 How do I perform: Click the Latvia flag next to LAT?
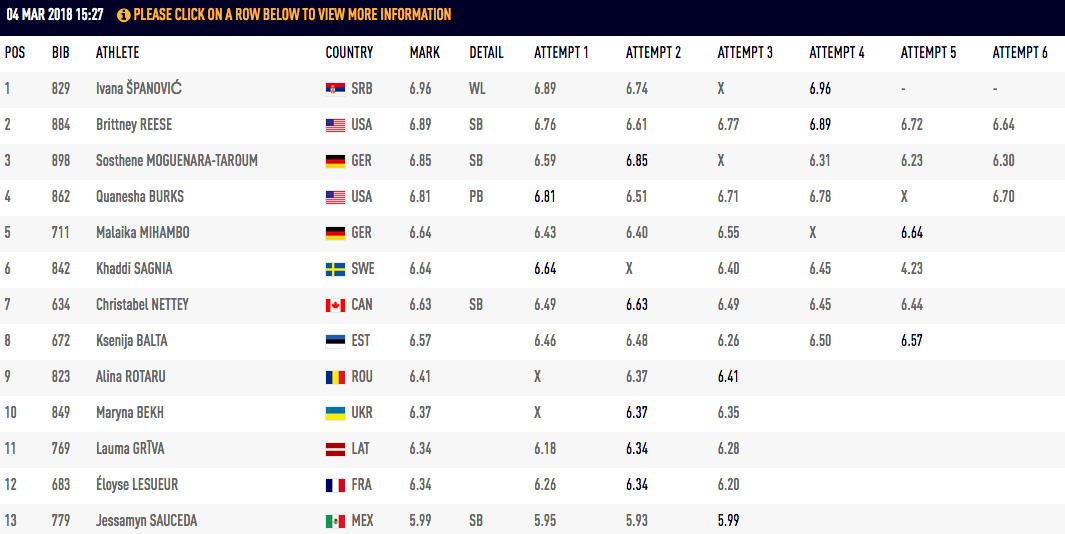tap(335, 449)
